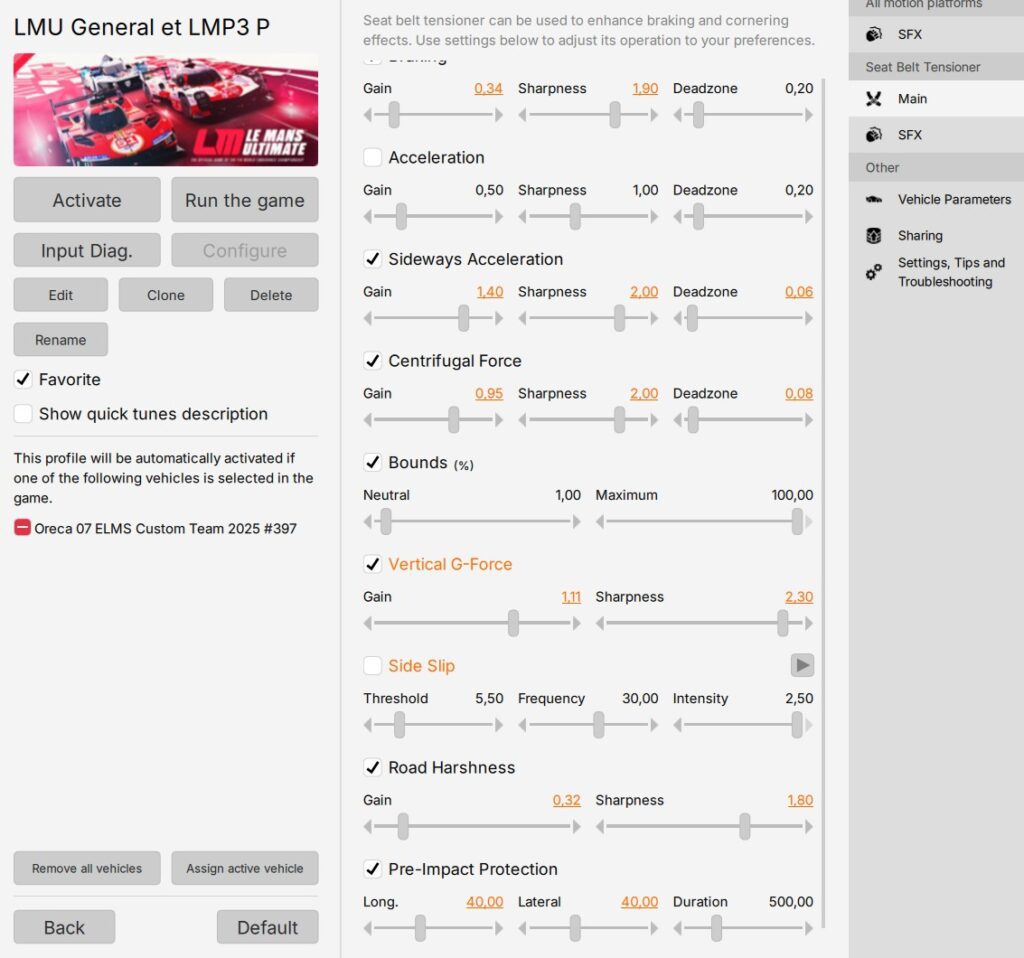Click the Le Mans Ultimate profile banner image
Viewport: 1024px width, 958px height.
pyautogui.click(x=166, y=110)
